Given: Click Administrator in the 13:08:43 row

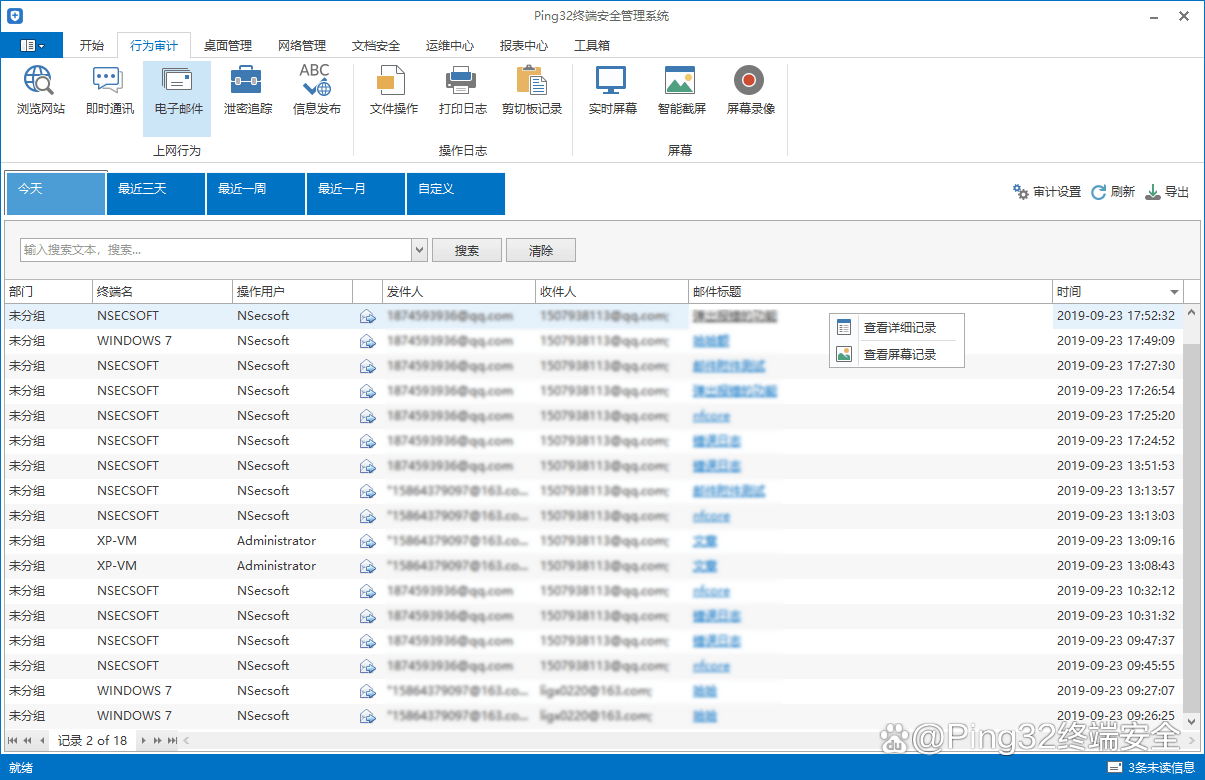Looking at the screenshot, I should coord(276,566).
